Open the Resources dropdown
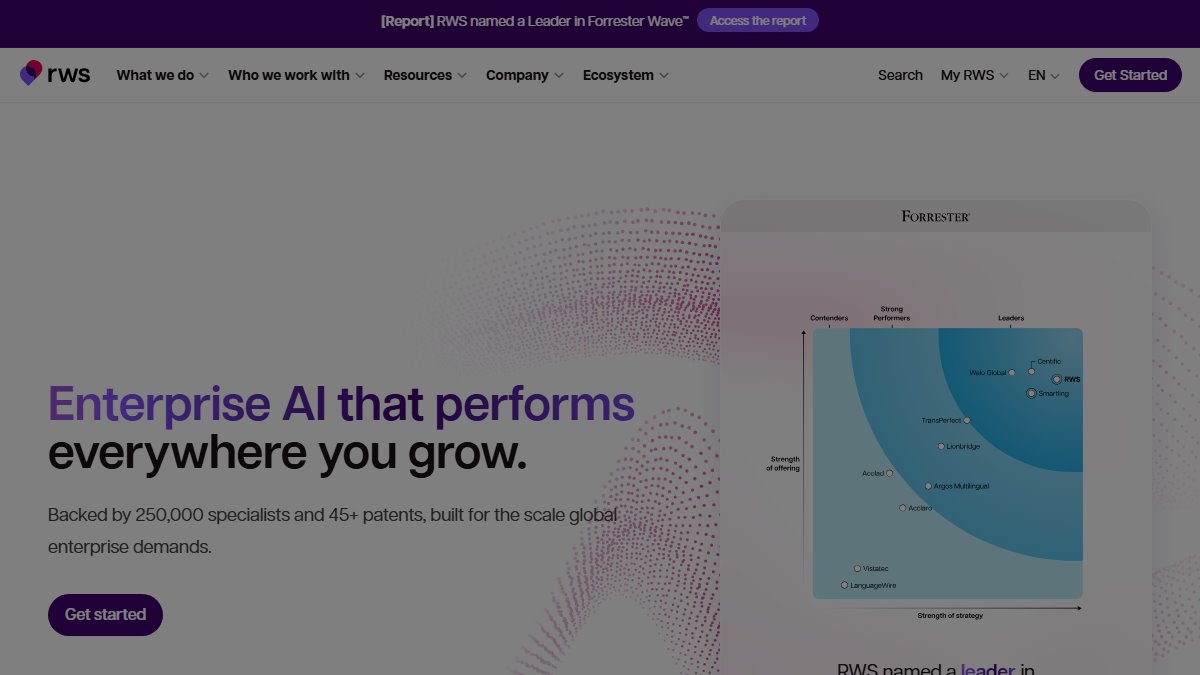The height and width of the screenshot is (675, 1200). pyautogui.click(x=425, y=75)
